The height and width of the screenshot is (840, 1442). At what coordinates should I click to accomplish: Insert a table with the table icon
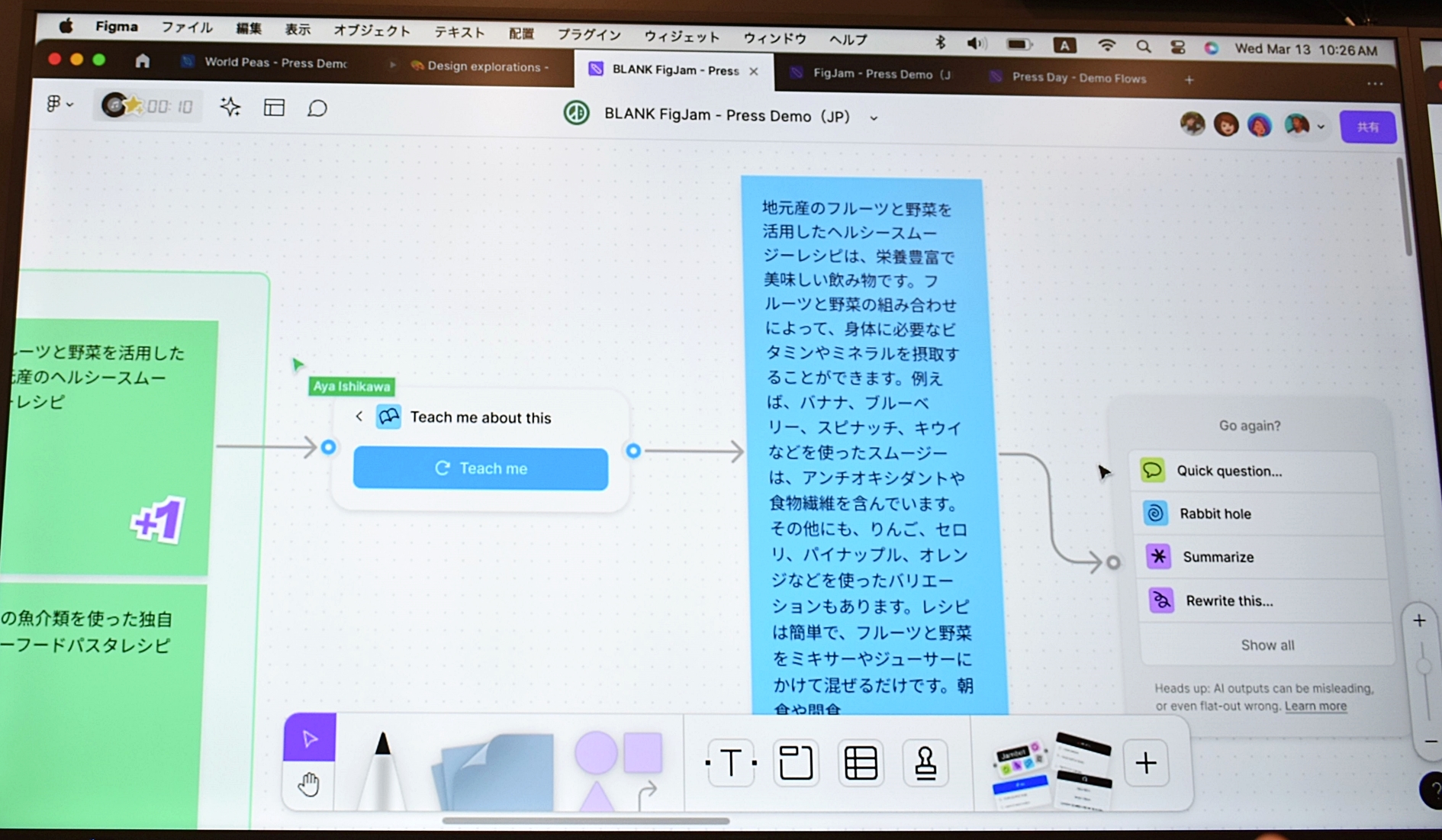click(x=861, y=762)
